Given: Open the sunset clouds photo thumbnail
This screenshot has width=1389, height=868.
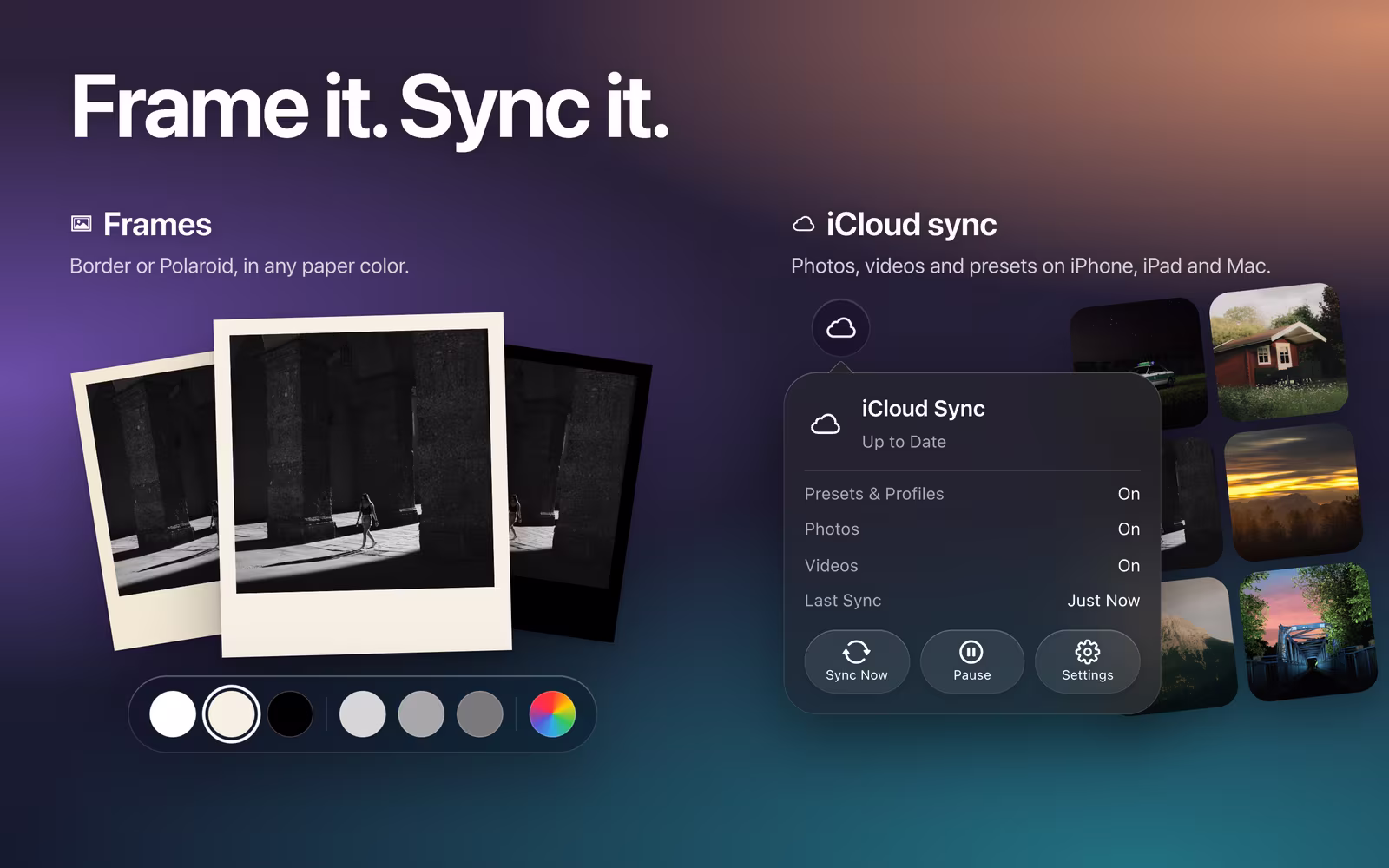Looking at the screenshot, I should click(x=1292, y=492).
